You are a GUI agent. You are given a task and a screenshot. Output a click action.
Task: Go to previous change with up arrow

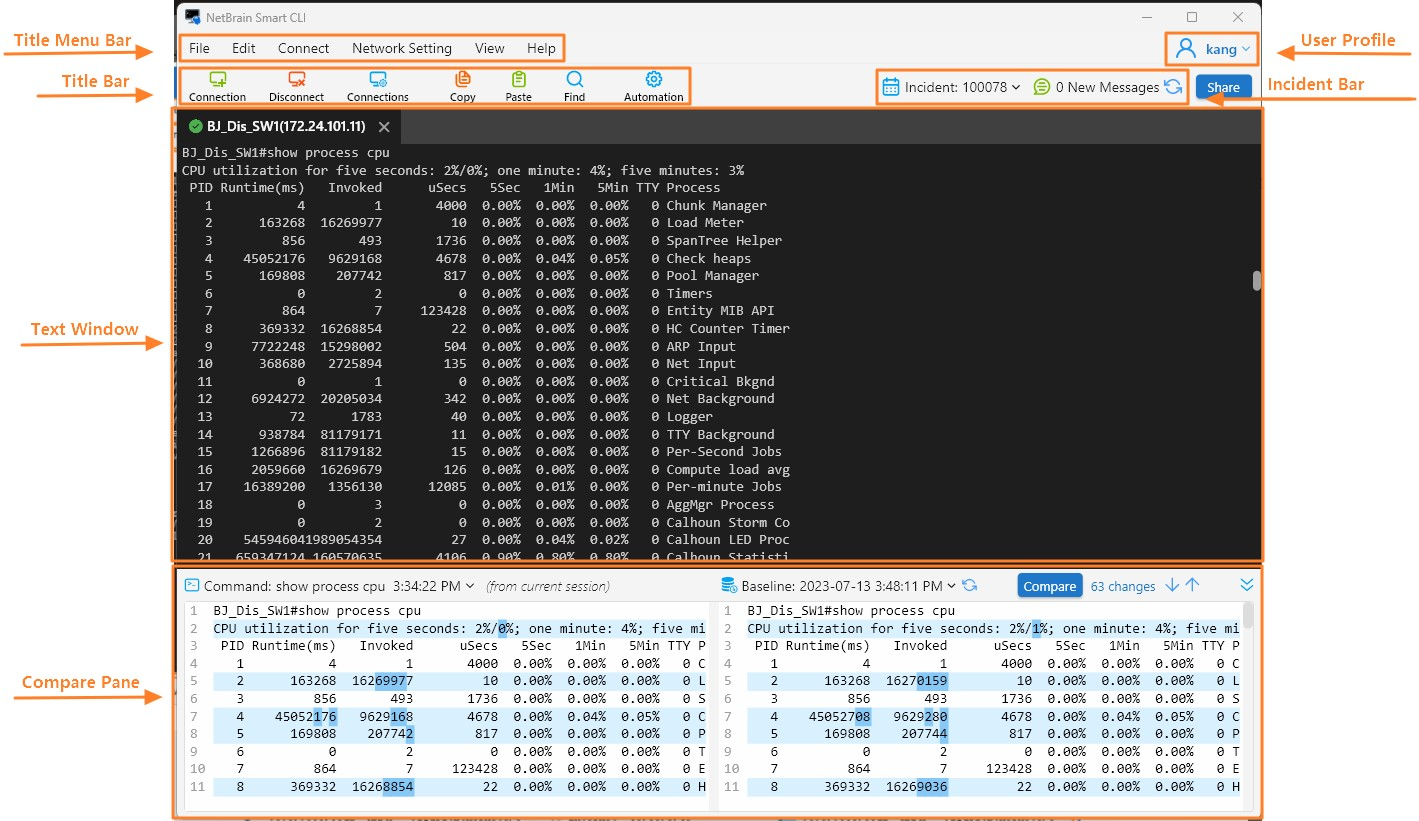(x=1192, y=586)
